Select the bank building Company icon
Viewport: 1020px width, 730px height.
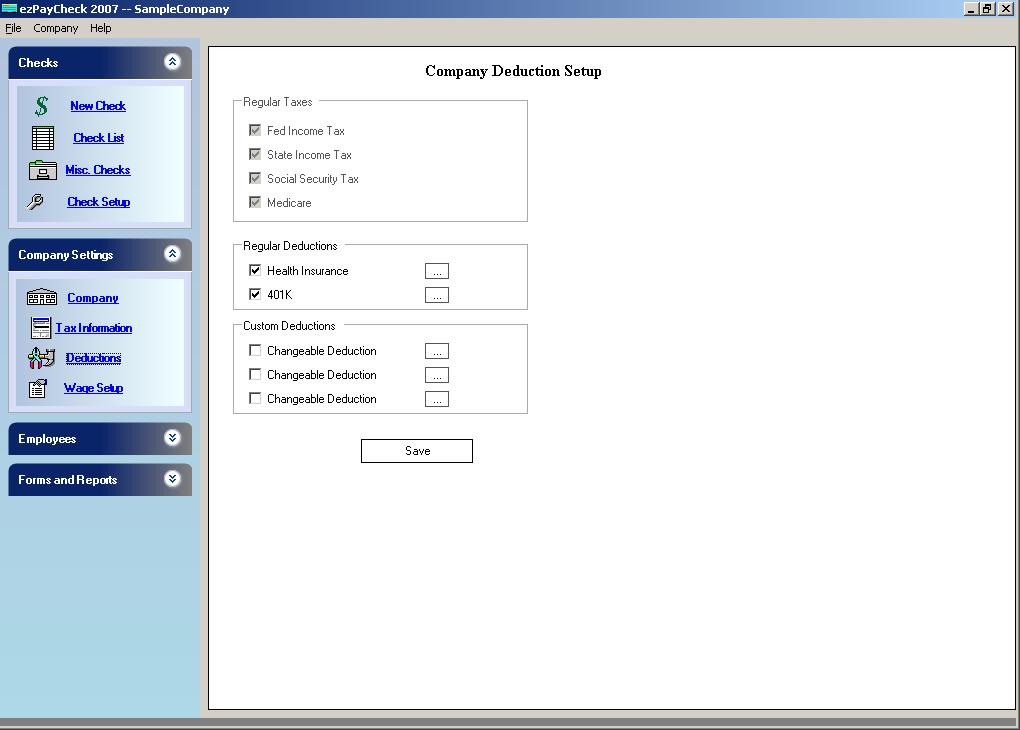click(40, 297)
